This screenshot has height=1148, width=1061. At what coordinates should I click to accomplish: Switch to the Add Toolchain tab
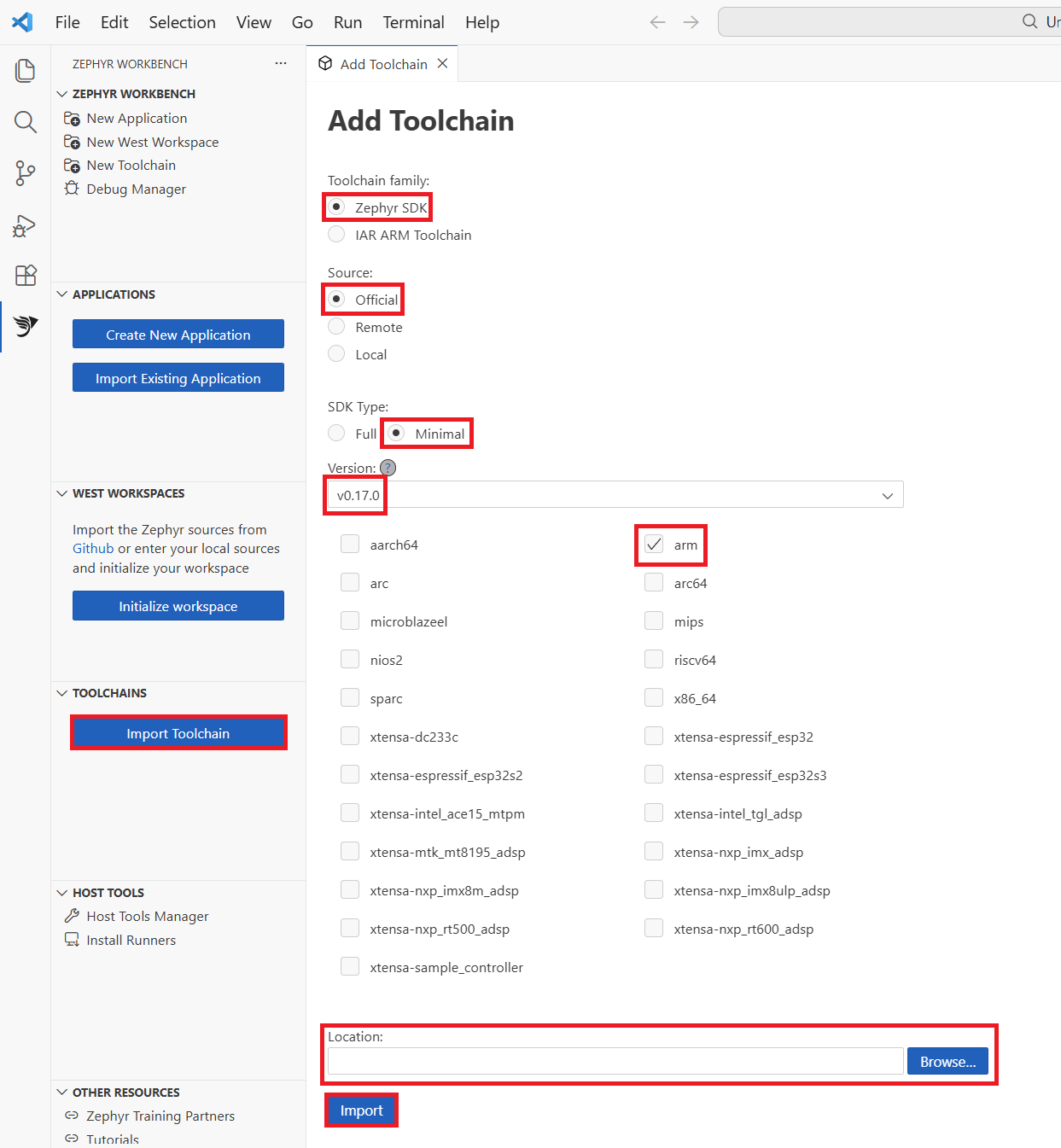[382, 63]
